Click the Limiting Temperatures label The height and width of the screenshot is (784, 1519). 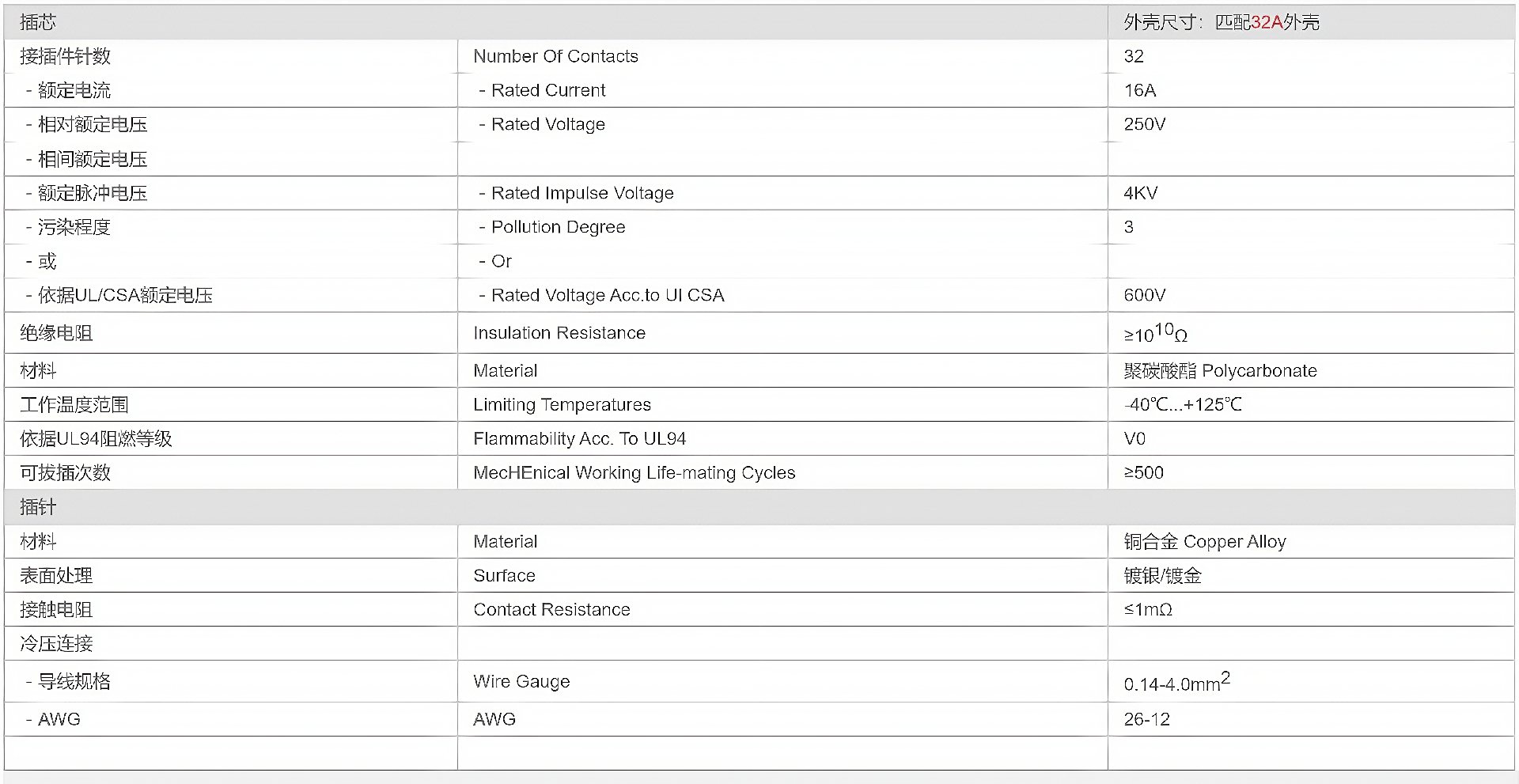[x=562, y=404]
